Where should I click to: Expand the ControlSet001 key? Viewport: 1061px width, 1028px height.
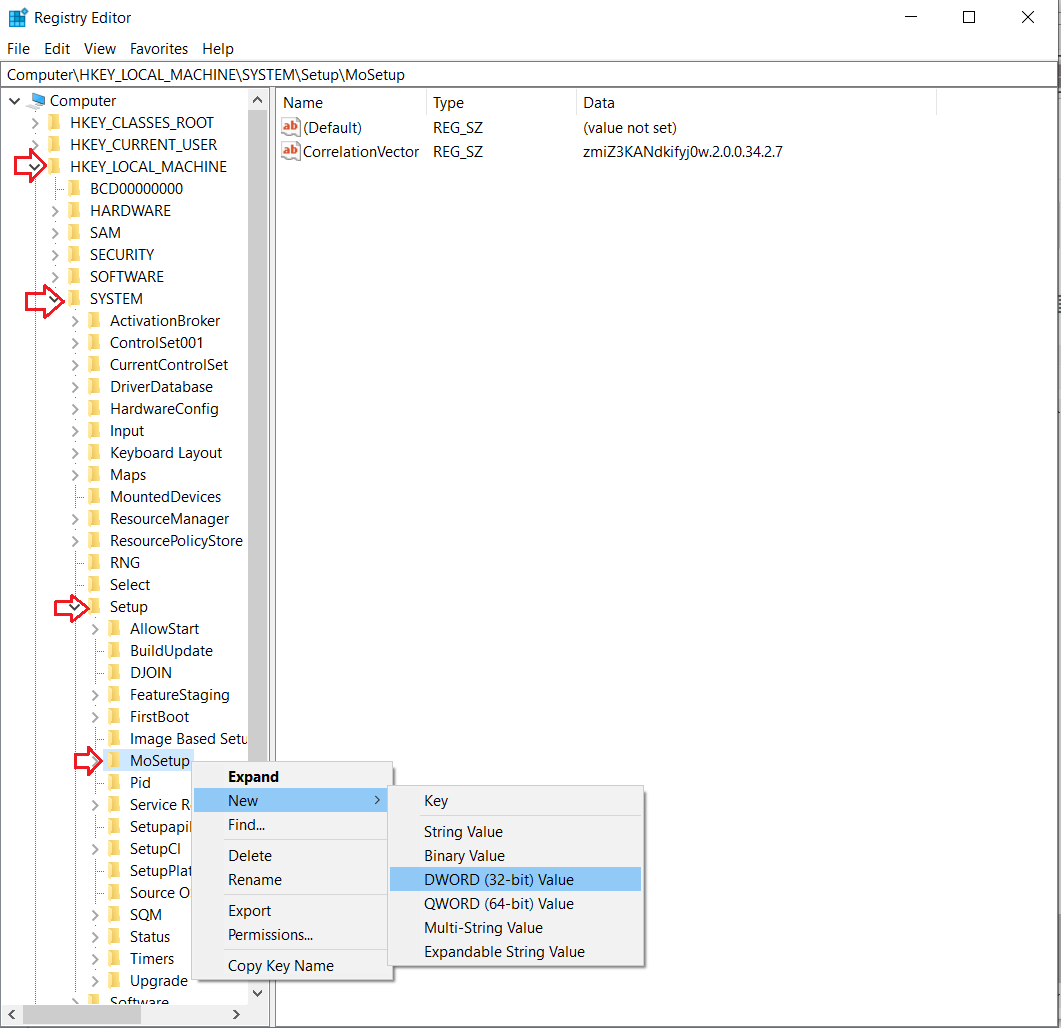pos(75,343)
